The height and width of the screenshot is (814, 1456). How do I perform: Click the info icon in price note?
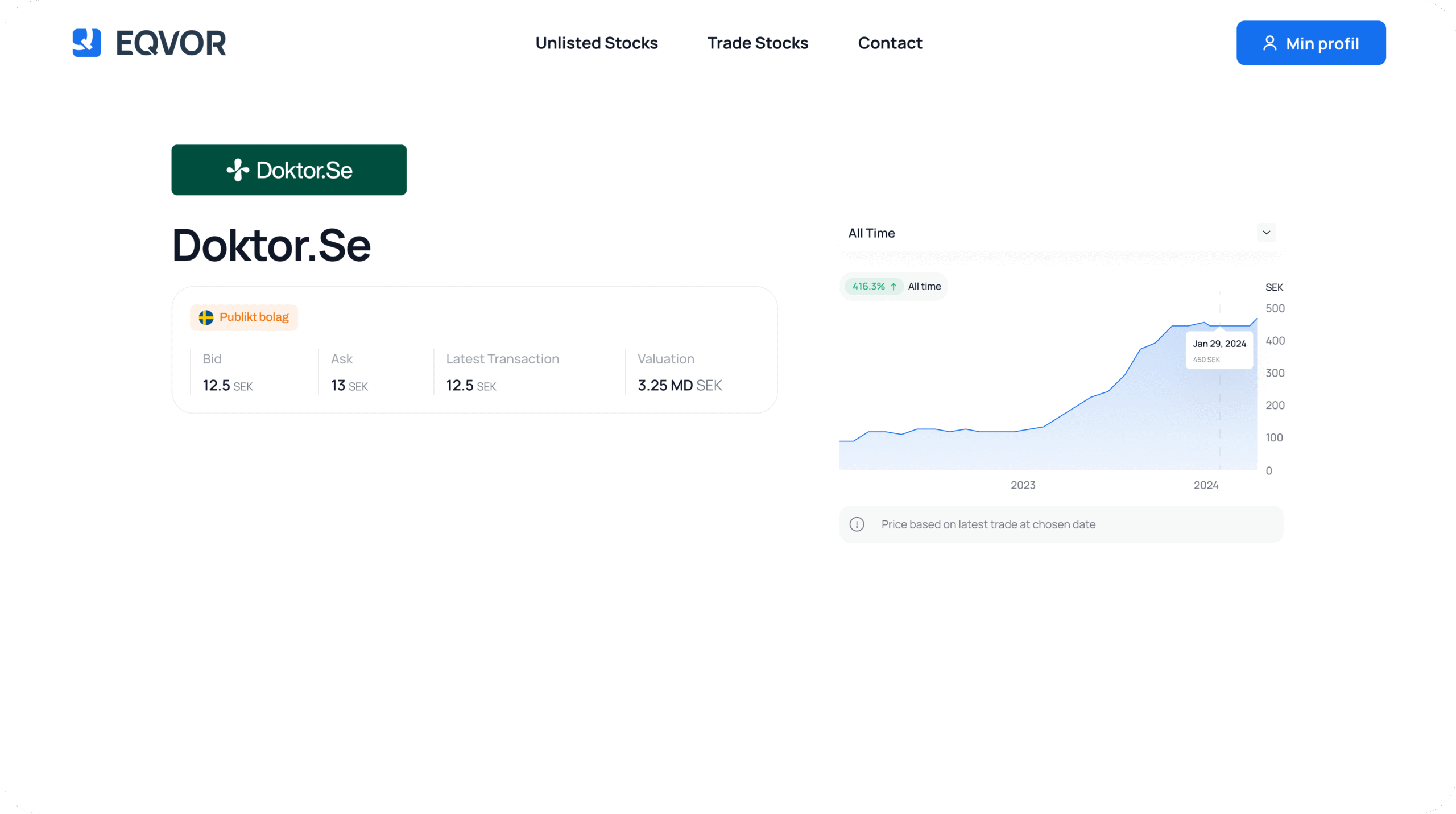coord(857,524)
